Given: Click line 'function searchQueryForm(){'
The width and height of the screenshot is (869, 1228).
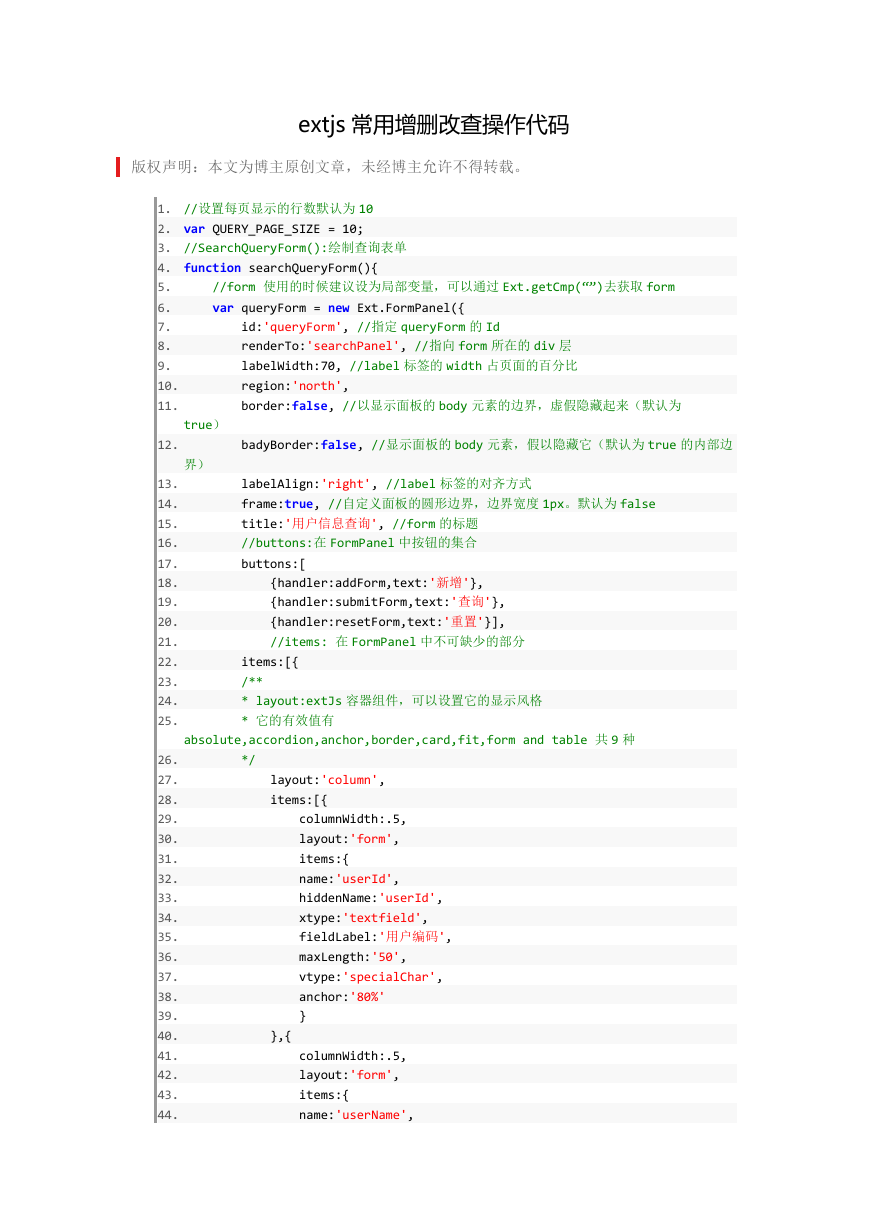Looking at the screenshot, I should coord(280,267).
